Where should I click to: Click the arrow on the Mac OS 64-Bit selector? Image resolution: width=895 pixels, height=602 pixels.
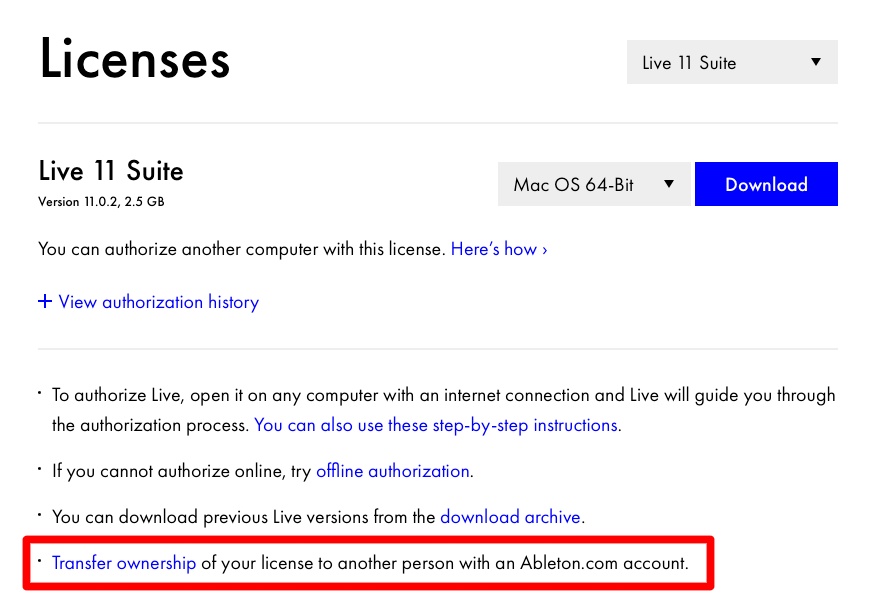coord(669,184)
